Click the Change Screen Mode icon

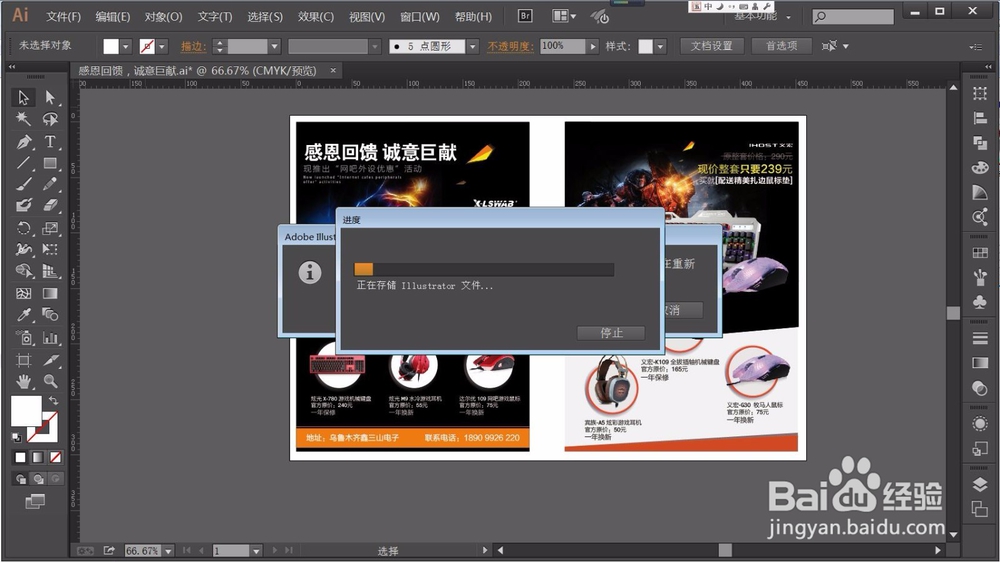pyautogui.click(x=35, y=502)
